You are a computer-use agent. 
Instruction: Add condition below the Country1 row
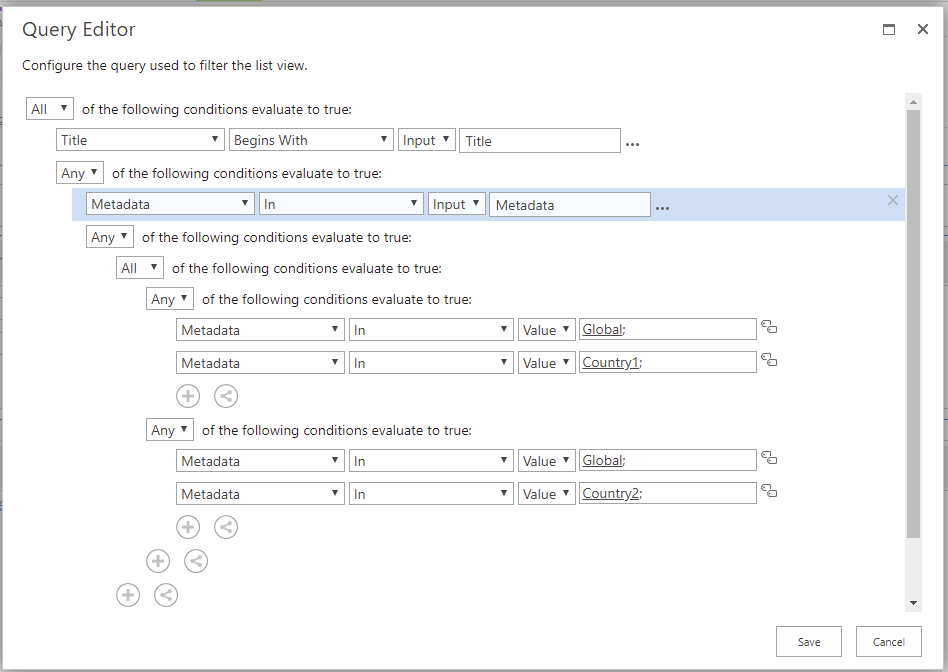(x=188, y=396)
